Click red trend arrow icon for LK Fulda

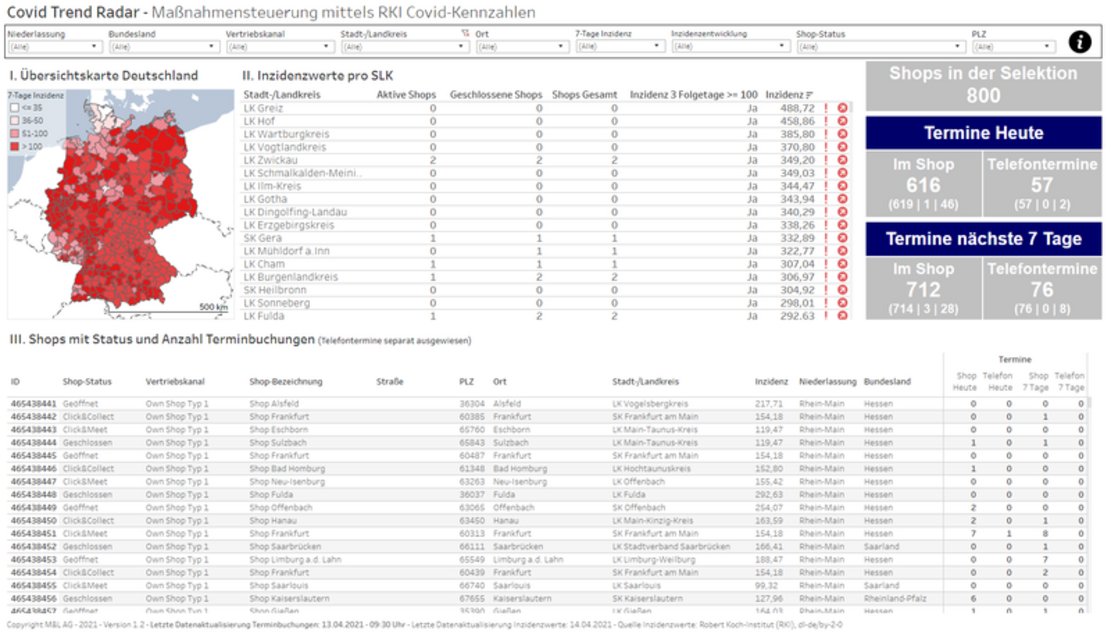(x=842, y=316)
